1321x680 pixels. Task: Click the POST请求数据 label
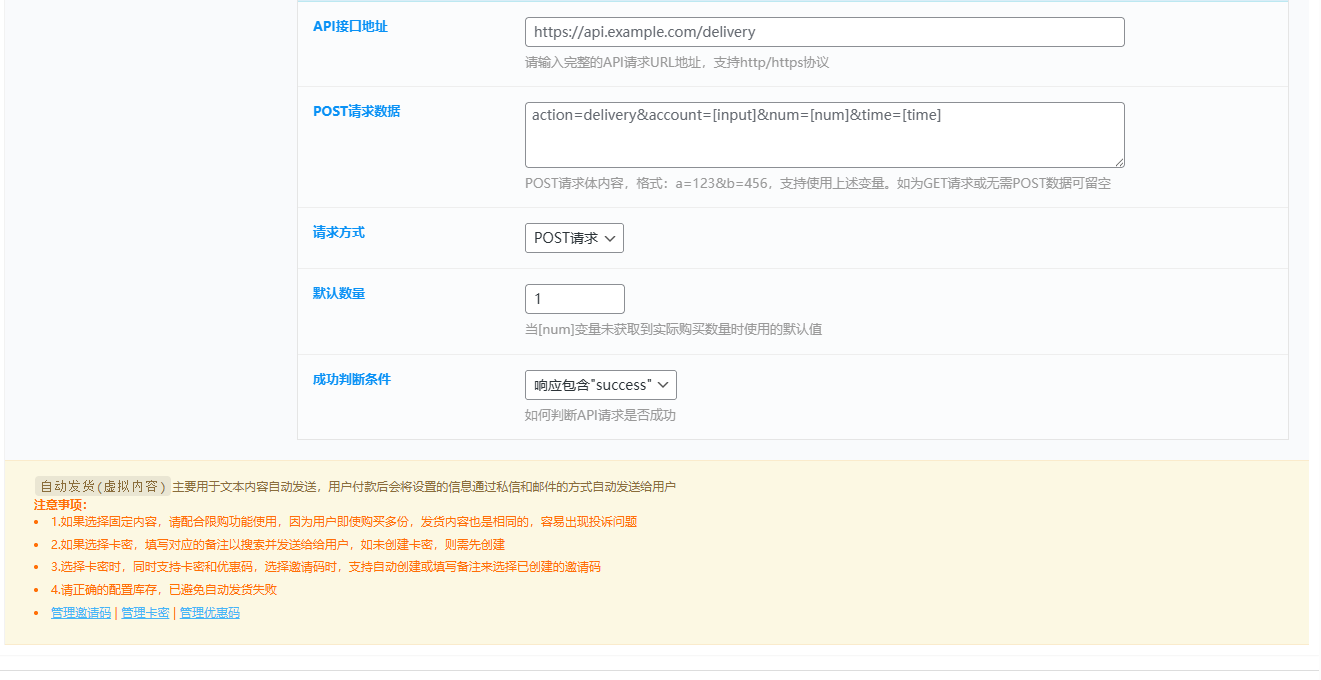click(x=356, y=111)
